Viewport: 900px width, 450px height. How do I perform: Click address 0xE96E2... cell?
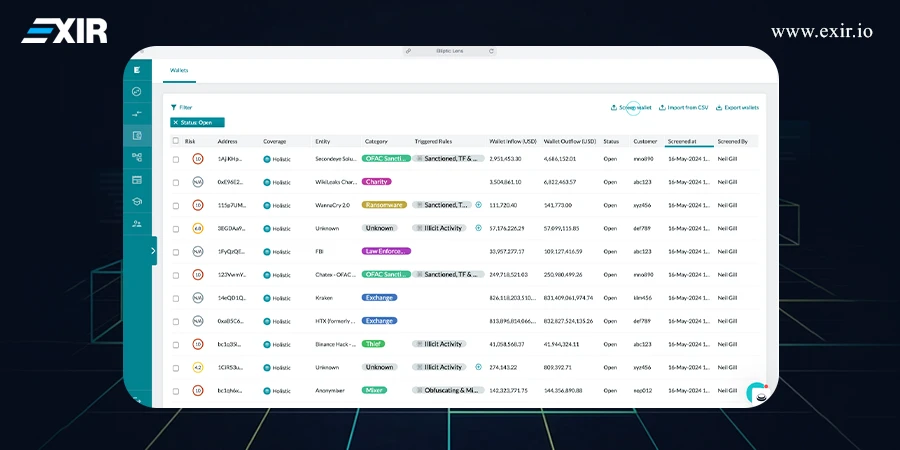click(x=230, y=183)
